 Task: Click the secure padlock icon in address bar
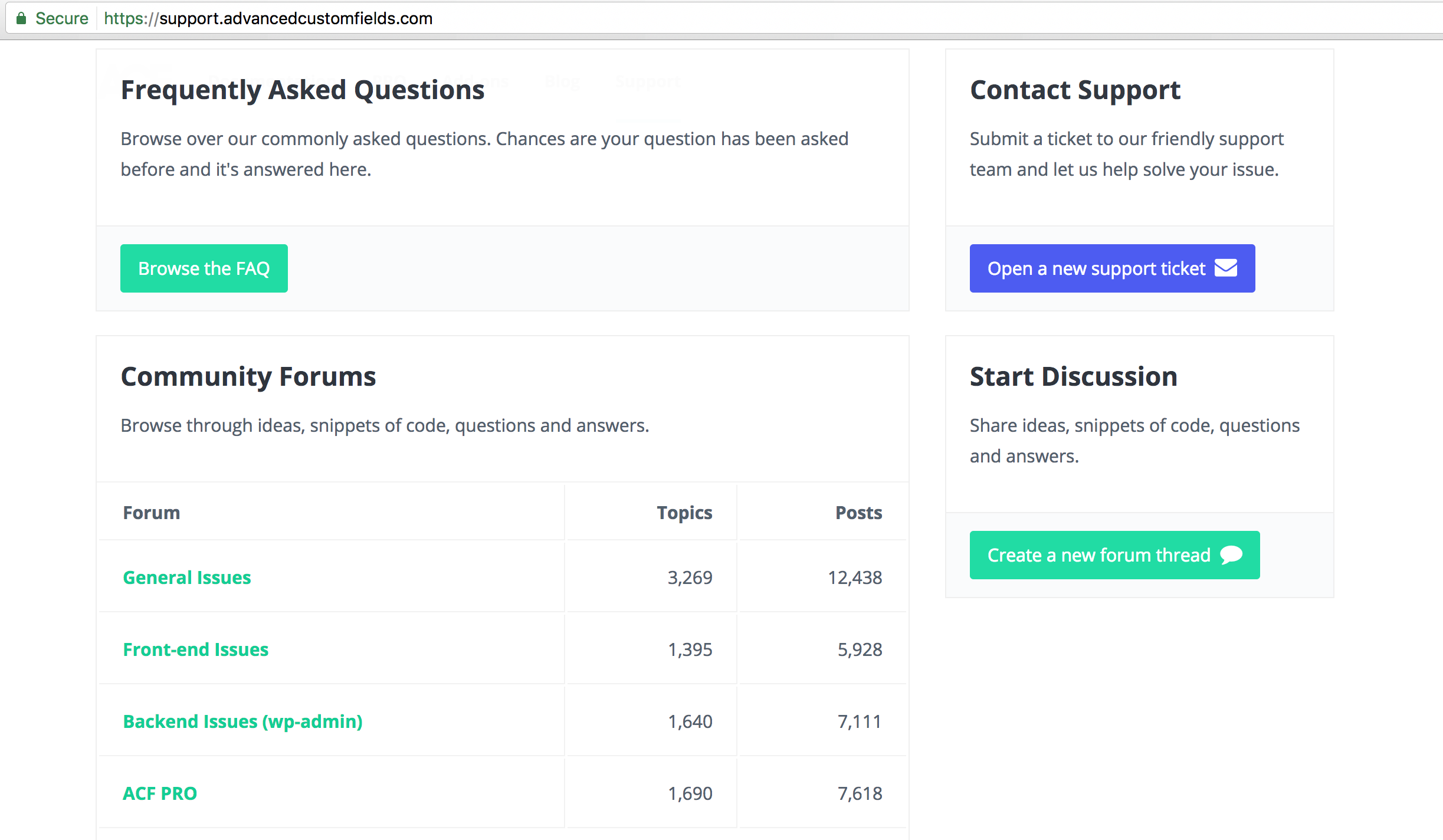tap(21, 18)
